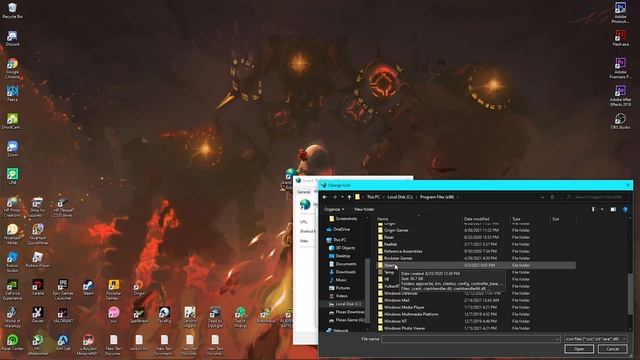Select the DroidCam desktop icon
640x360 pixels.
tap(12, 121)
